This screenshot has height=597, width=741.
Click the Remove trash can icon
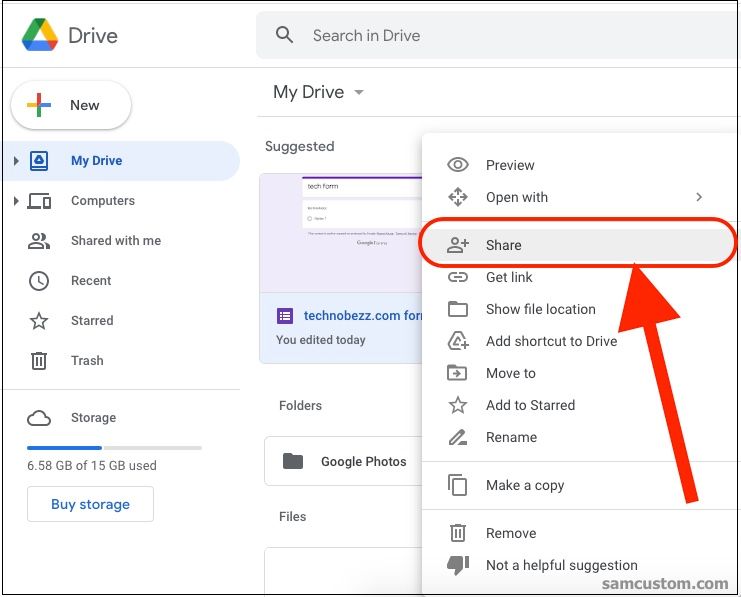pos(457,533)
